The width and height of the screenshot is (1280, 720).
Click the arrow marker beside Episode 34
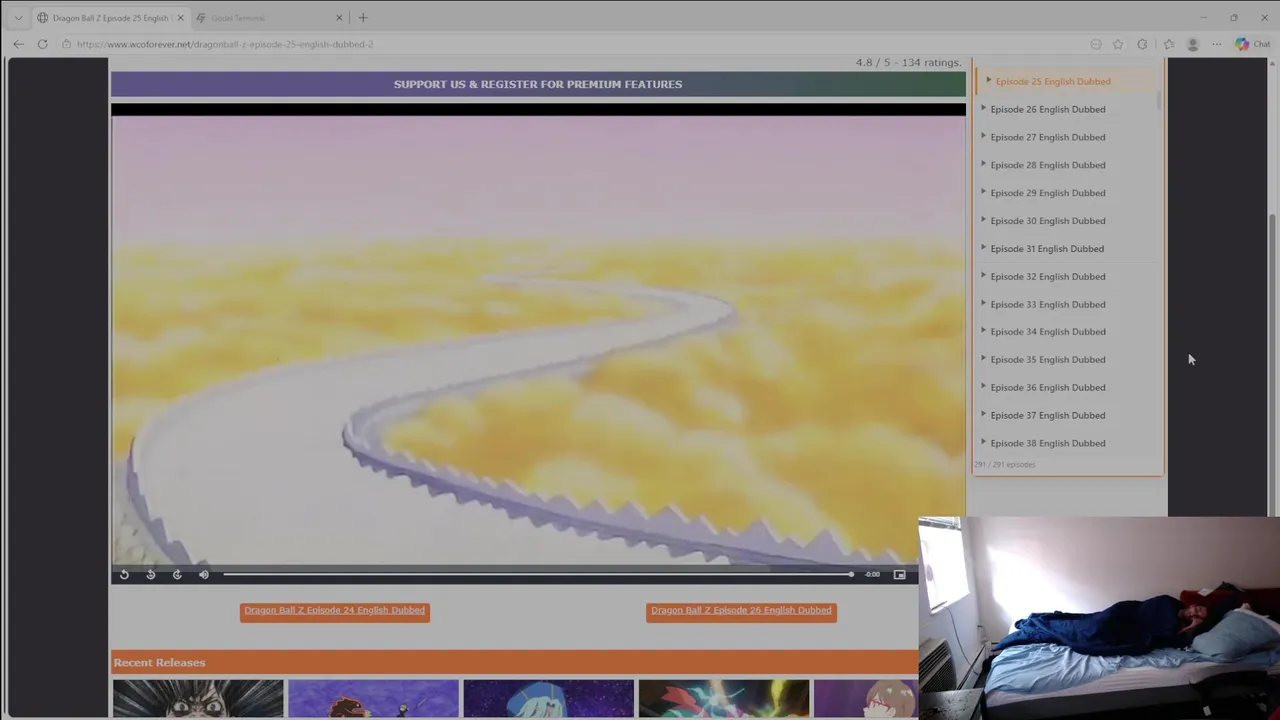tap(983, 331)
